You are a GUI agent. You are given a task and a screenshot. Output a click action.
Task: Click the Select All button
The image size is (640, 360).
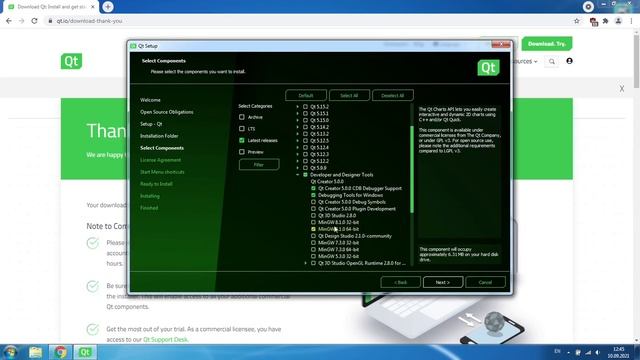(349, 96)
